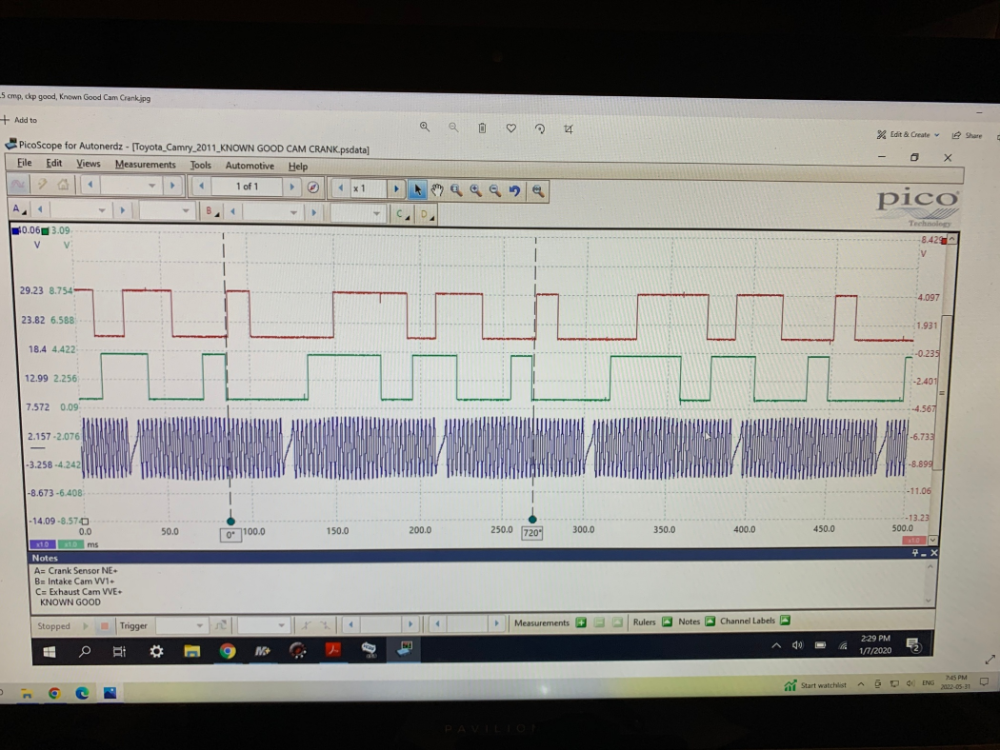Click the crop icon in Photos toolbar
Screen dimensions: 1000x750
coord(569,128)
